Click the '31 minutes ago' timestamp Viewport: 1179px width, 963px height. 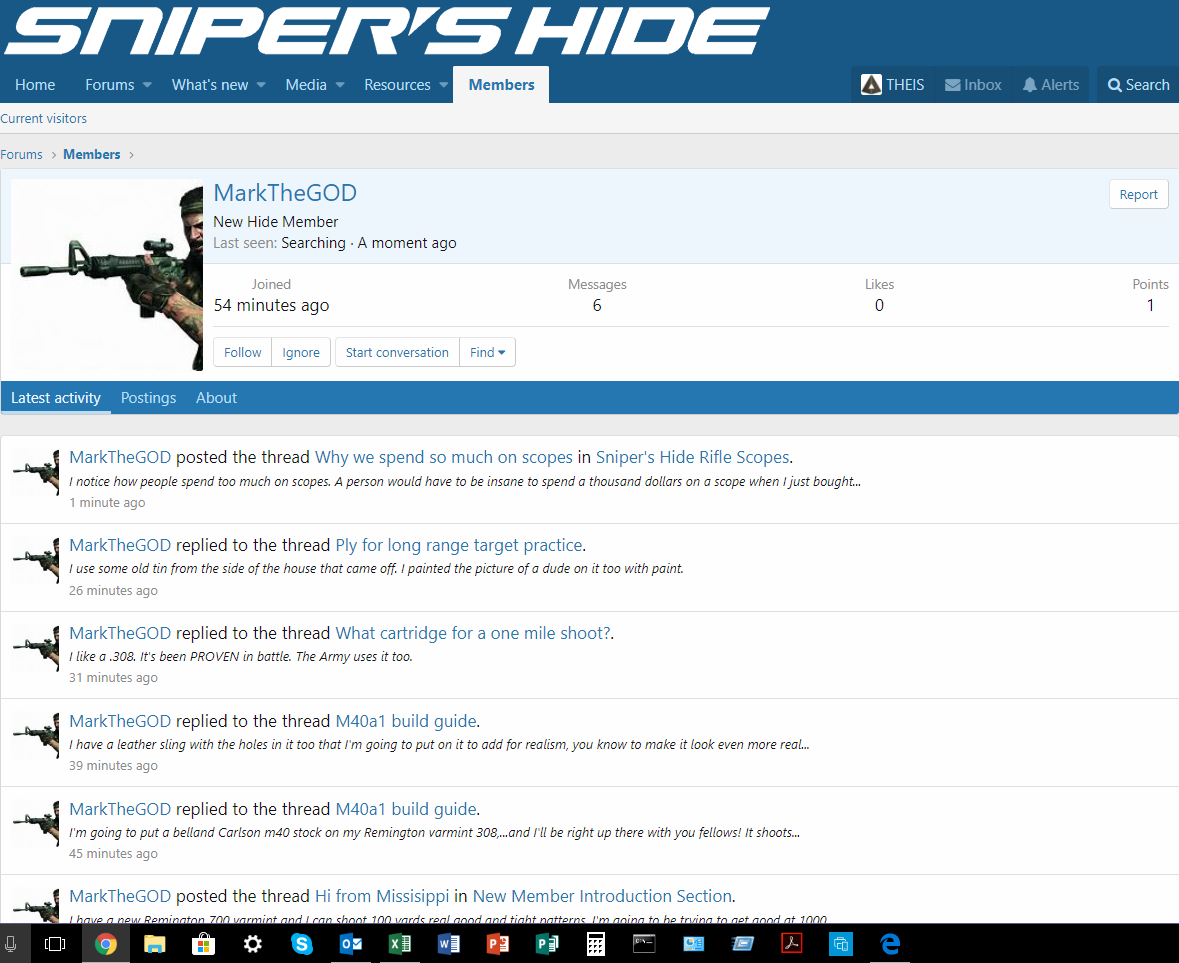[x=114, y=678]
